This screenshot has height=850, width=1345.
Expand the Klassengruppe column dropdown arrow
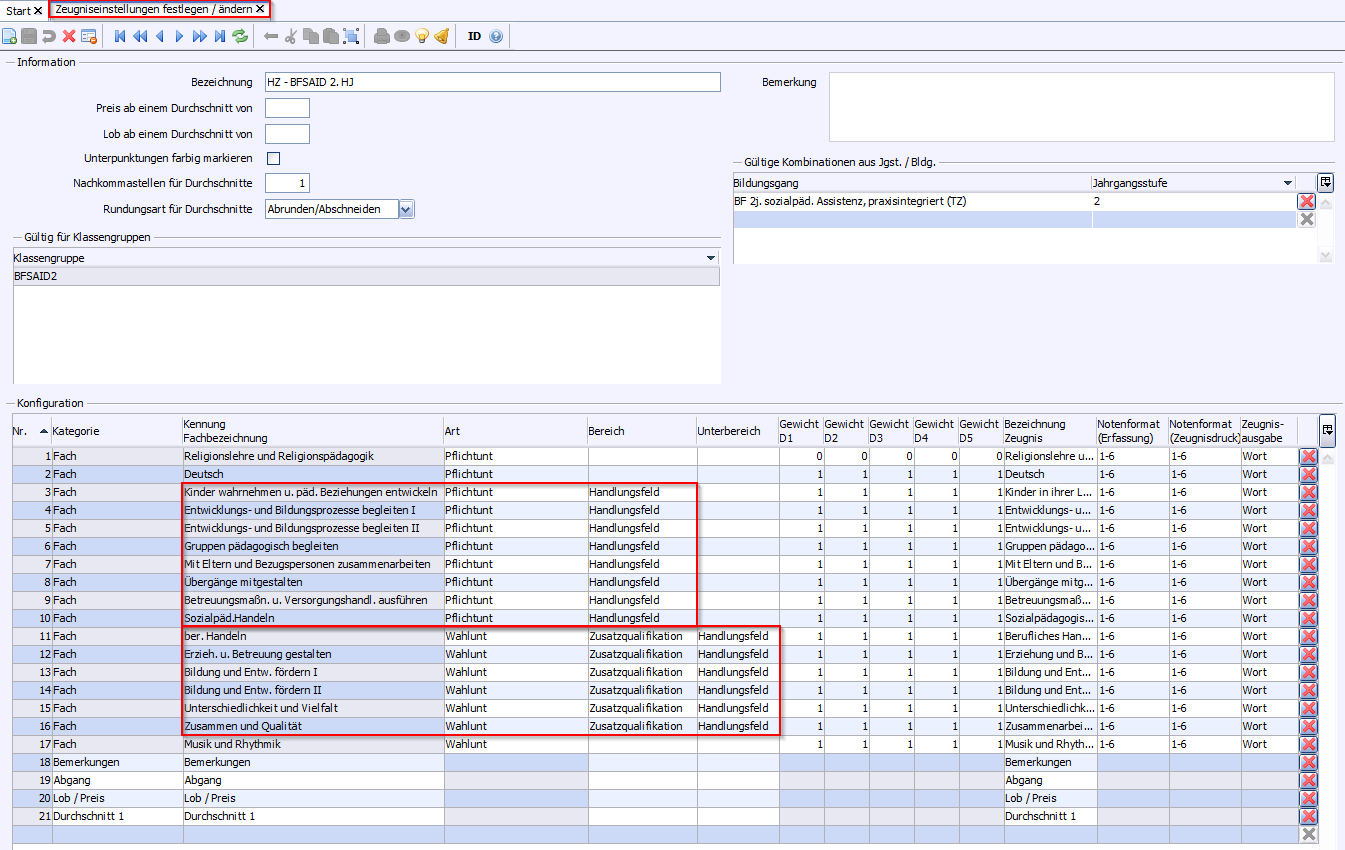[x=709, y=258]
